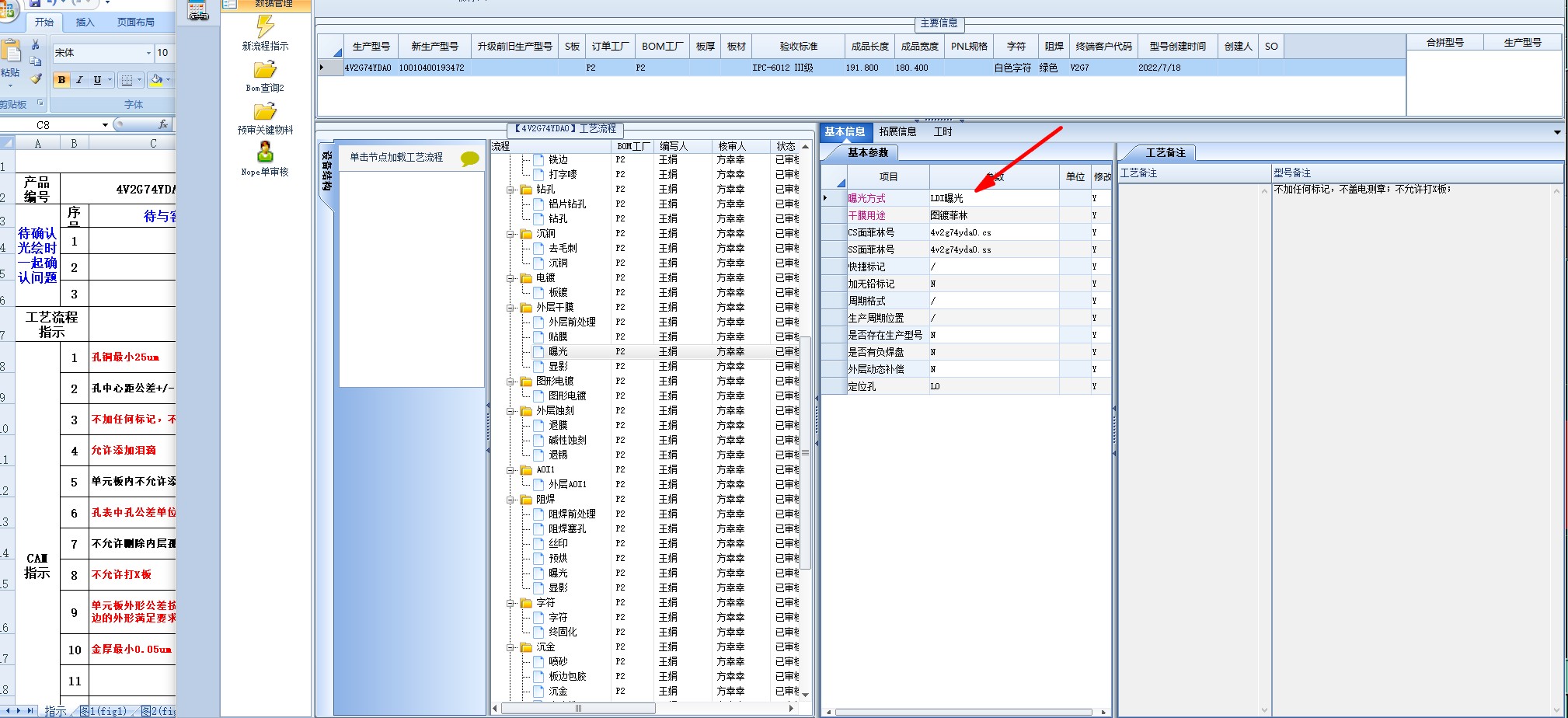Image resolution: width=1568 pixels, height=718 pixels.
Task: Click the Excel insert function fx icon
Action: 162,124
